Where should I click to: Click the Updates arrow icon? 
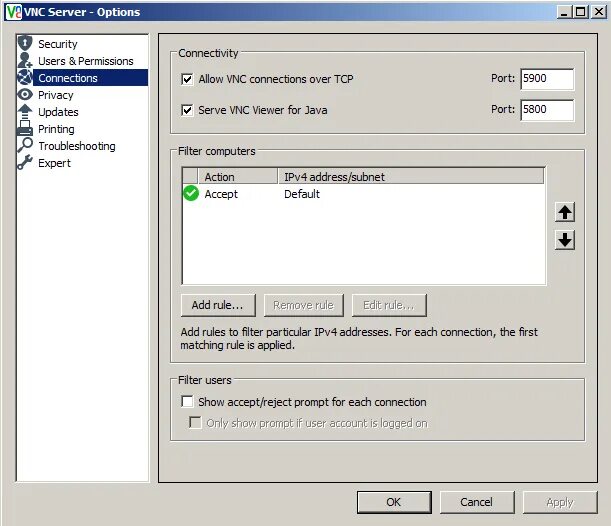(x=25, y=111)
